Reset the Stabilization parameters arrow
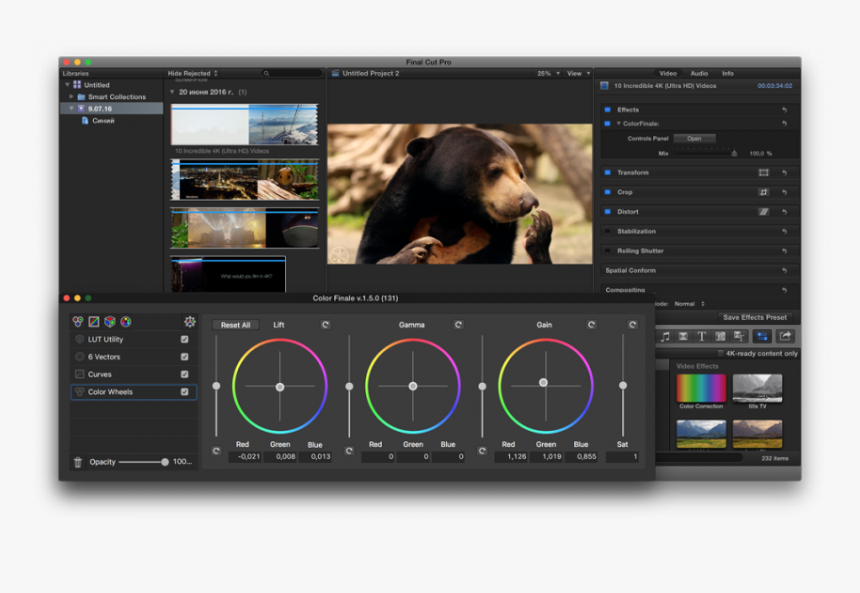 784,231
